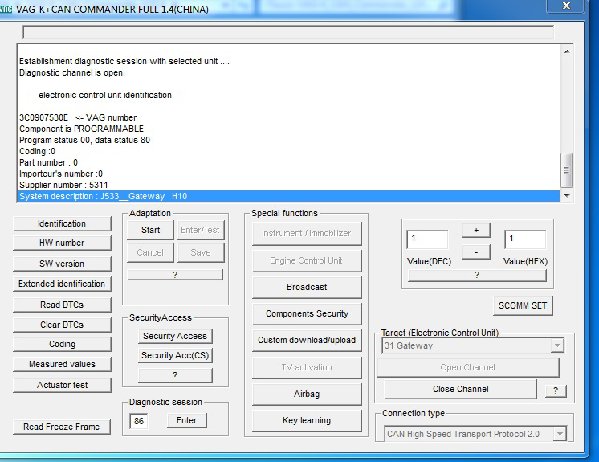Click the Value(DEC) input field
The height and width of the screenshot is (462, 599).
coord(427,240)
